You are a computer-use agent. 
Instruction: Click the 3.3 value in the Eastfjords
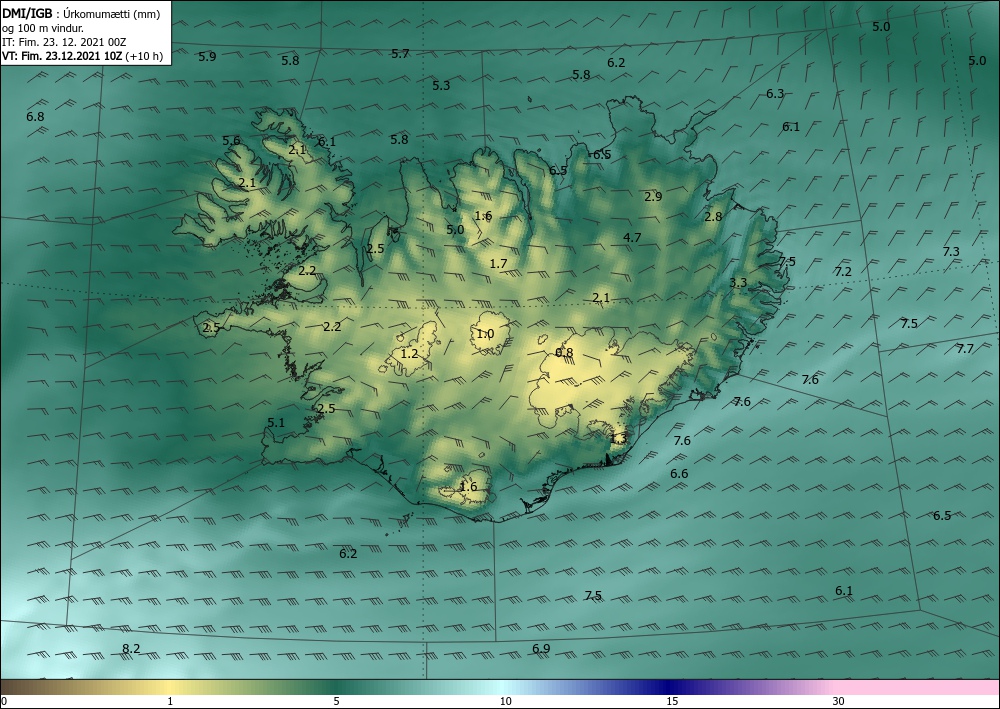[738, 283]
